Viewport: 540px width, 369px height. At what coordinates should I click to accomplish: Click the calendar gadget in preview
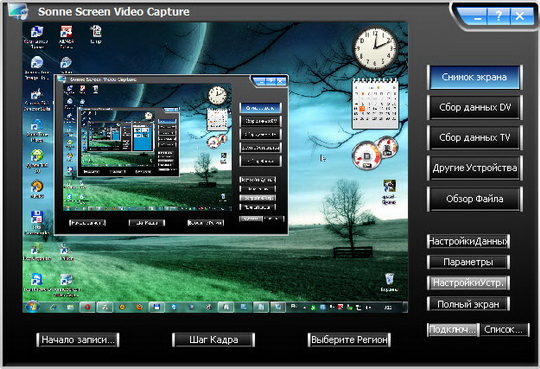pos(375,104)
